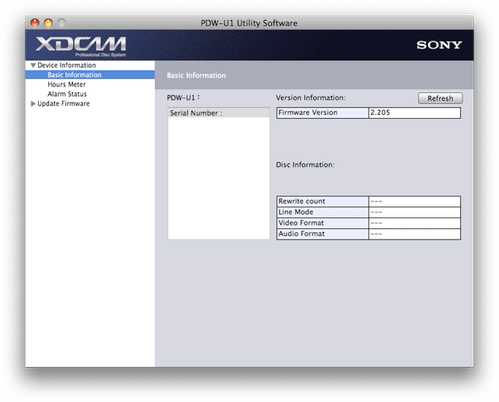Click the Basic Information panel header
This screenshot has height=402, width=499.
point(314,75)
